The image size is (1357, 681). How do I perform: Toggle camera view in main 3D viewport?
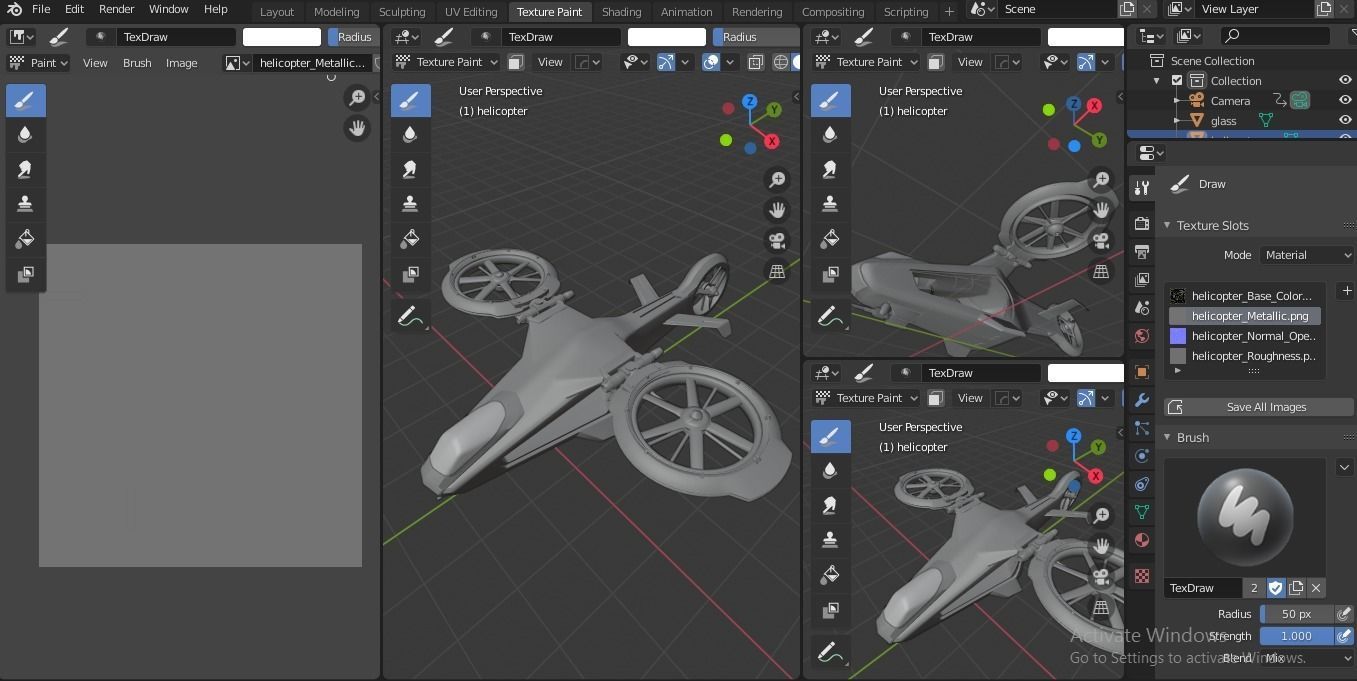pyautogui.click(x=777, y=241)
